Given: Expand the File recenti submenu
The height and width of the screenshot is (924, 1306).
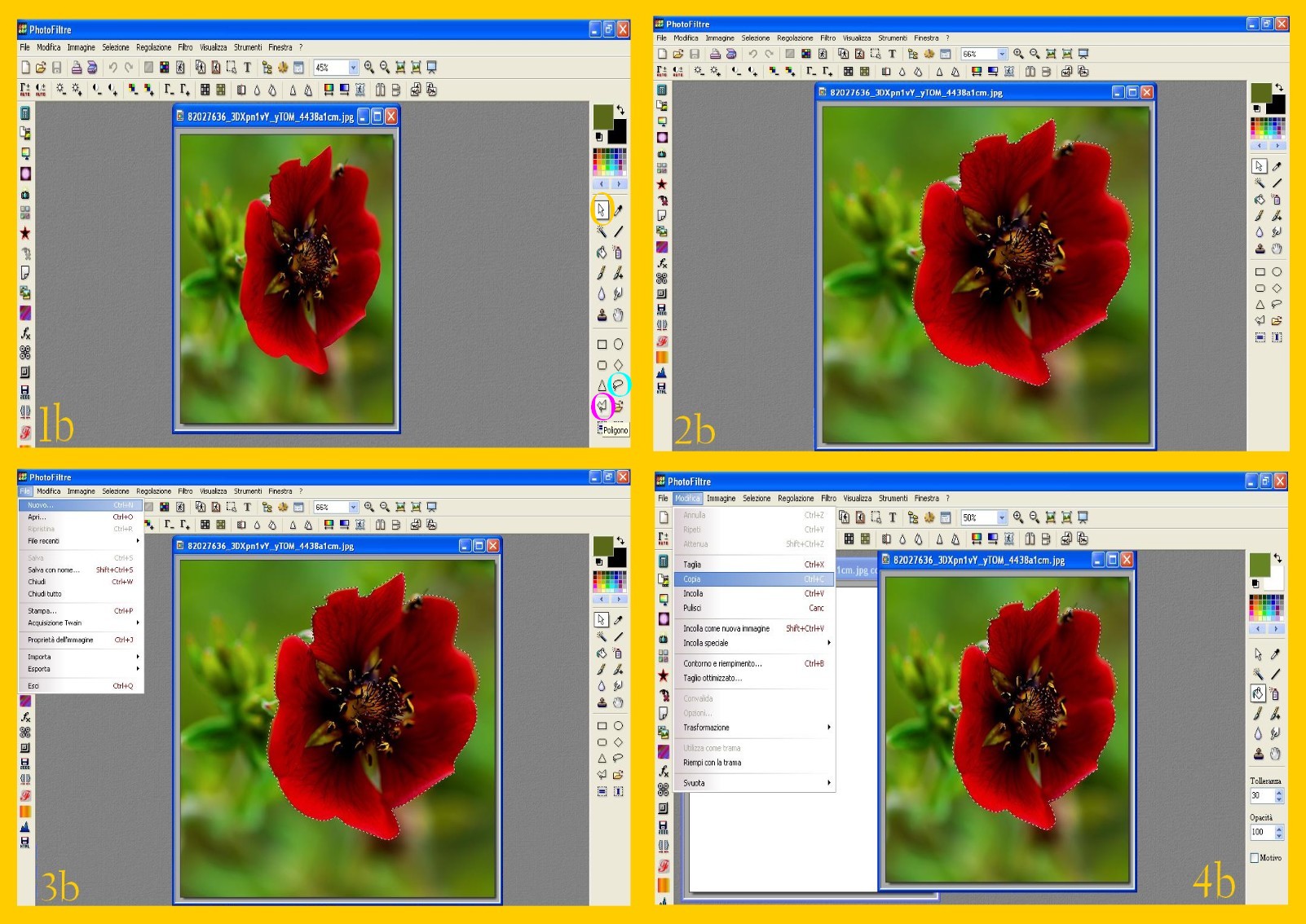Looking at the screenshot, I should pos(137,541).
